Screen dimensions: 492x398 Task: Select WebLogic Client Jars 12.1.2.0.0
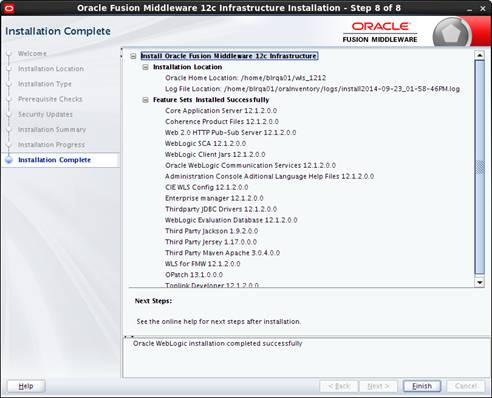[x=215, y=155]
